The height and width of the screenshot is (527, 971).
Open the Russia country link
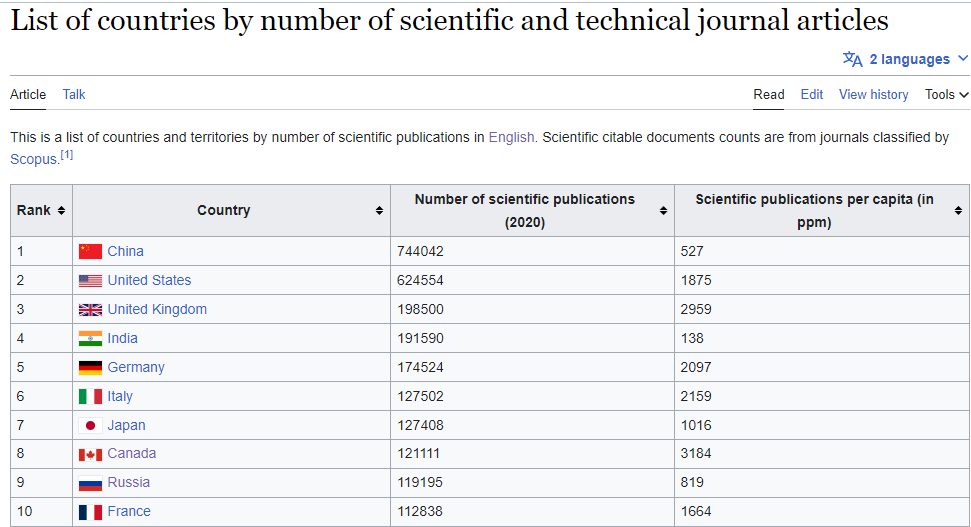[129, 482]
